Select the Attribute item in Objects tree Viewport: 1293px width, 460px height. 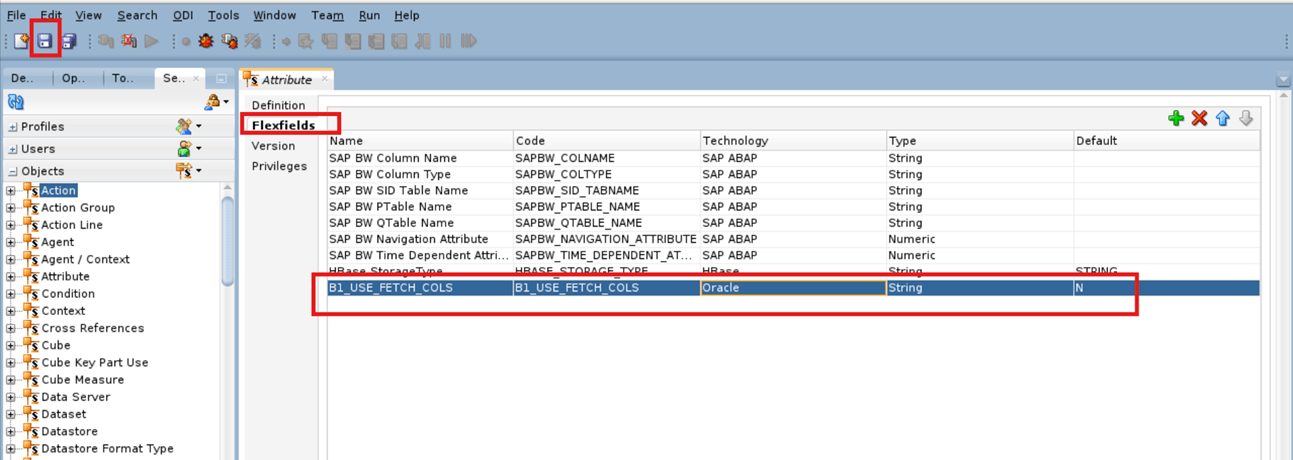tap(65, 277)
